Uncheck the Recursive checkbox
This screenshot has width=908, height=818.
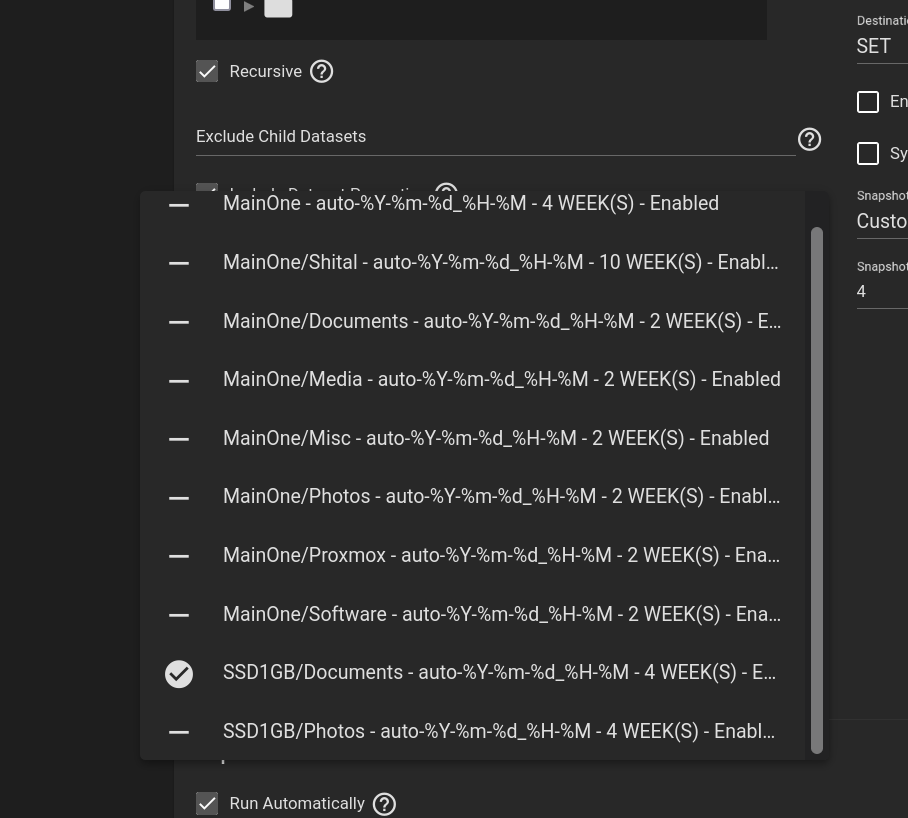coord(207,72)
